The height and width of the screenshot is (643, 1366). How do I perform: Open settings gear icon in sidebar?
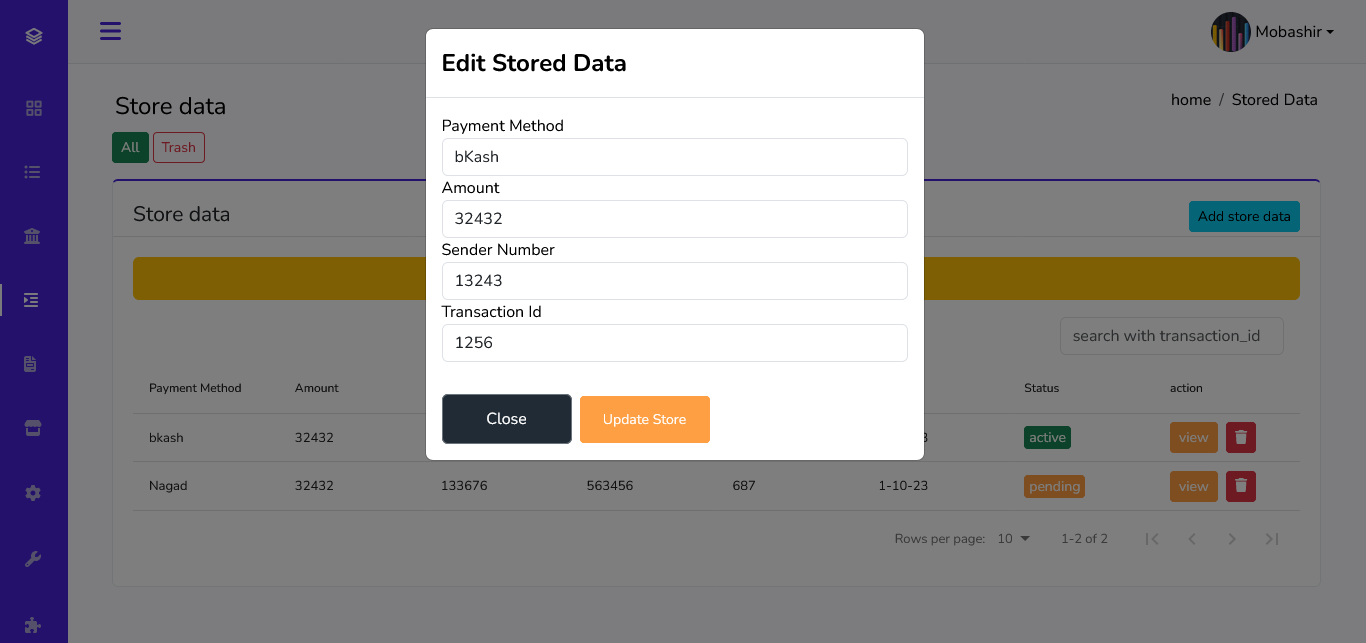33,493
